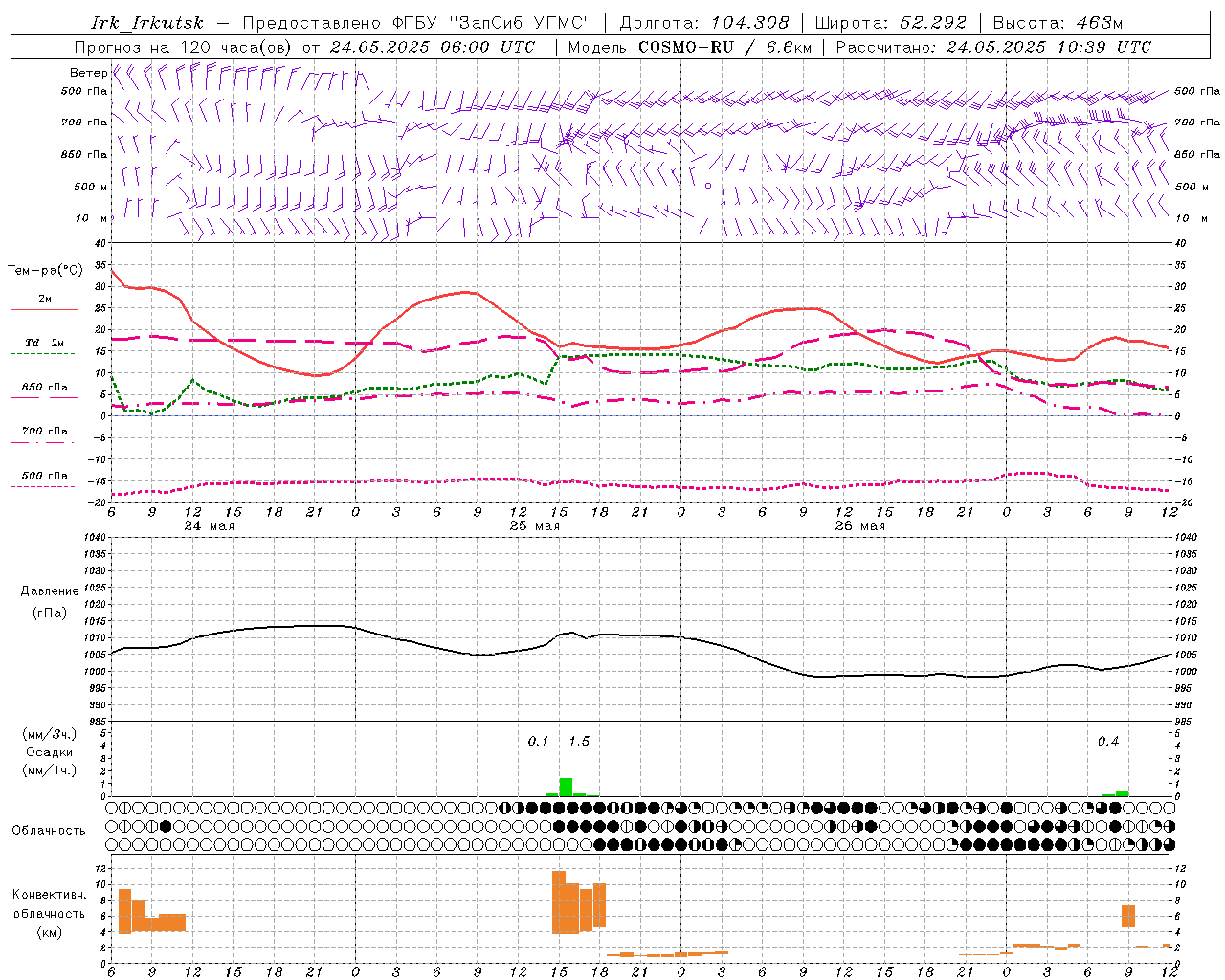The width and height of the screenshot is (1225, 980).
Task: Click the 0.1 precipitation amount
Action: click(538, 742)
